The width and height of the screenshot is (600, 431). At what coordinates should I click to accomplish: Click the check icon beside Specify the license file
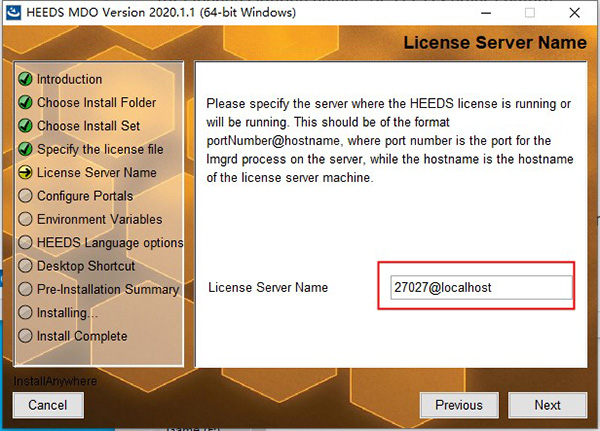point(25,149)
